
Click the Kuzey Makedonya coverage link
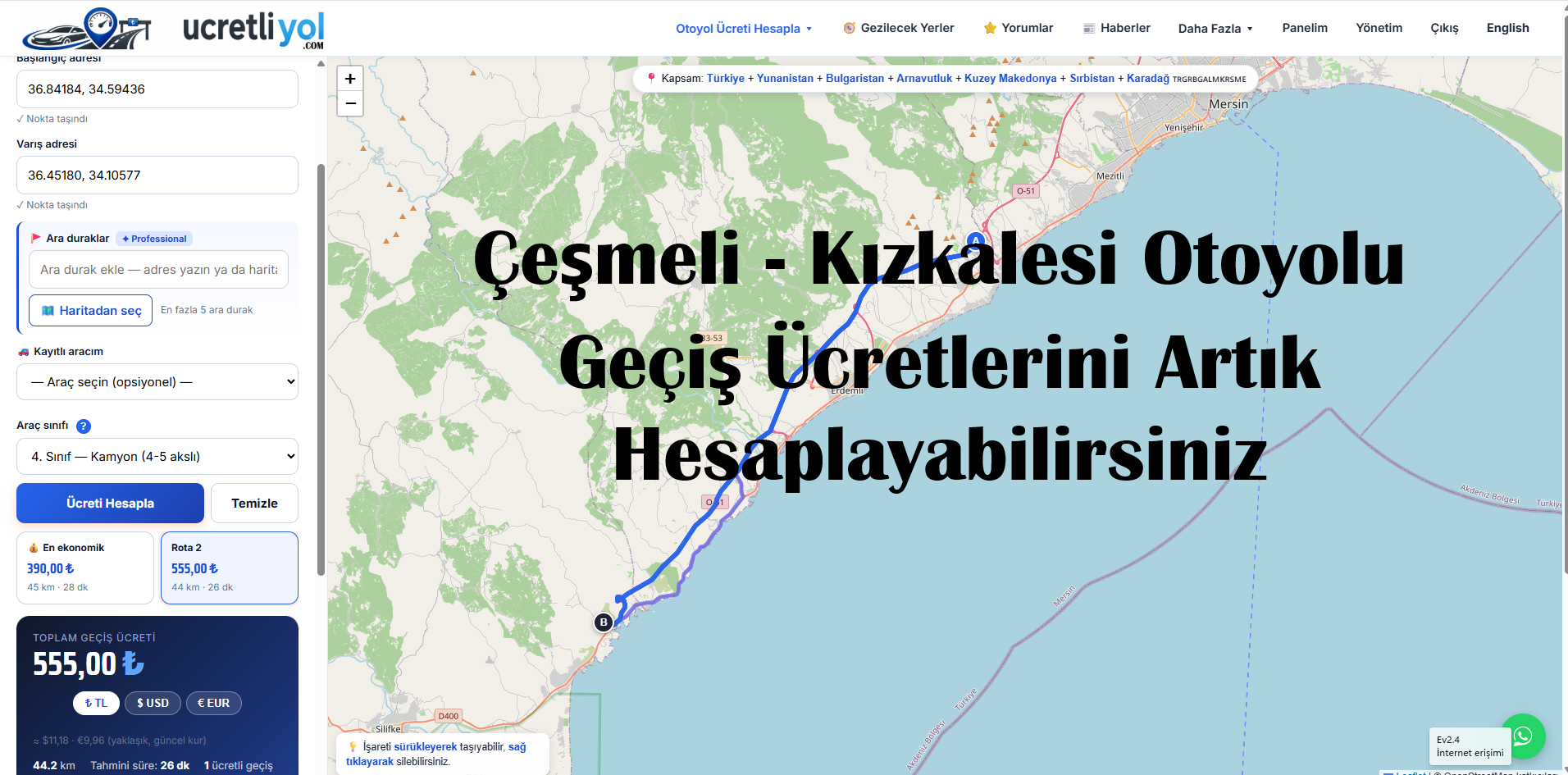[x=1010, y=79]
